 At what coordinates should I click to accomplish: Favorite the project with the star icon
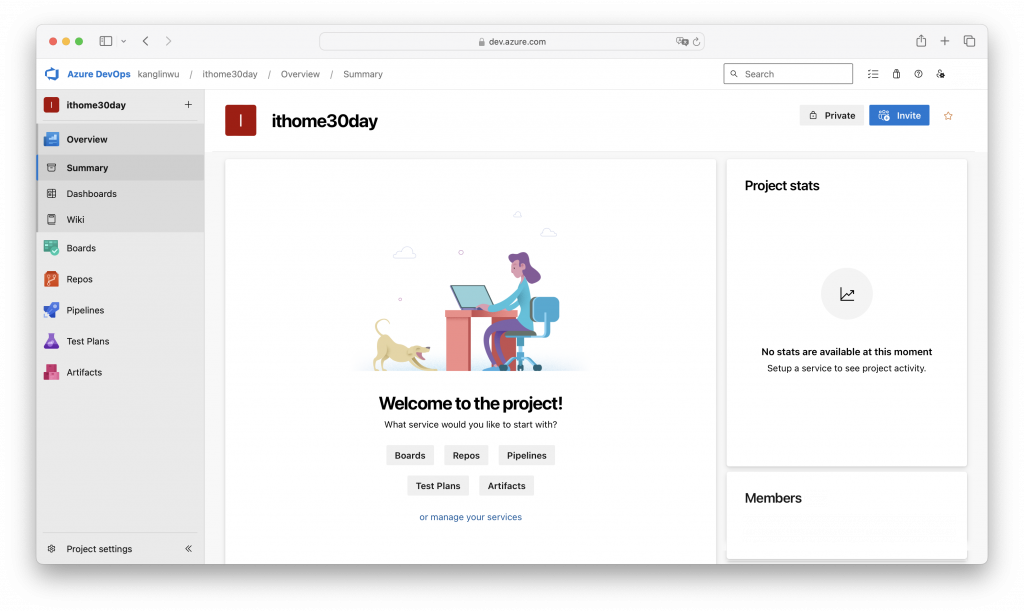tap(948, 116)
